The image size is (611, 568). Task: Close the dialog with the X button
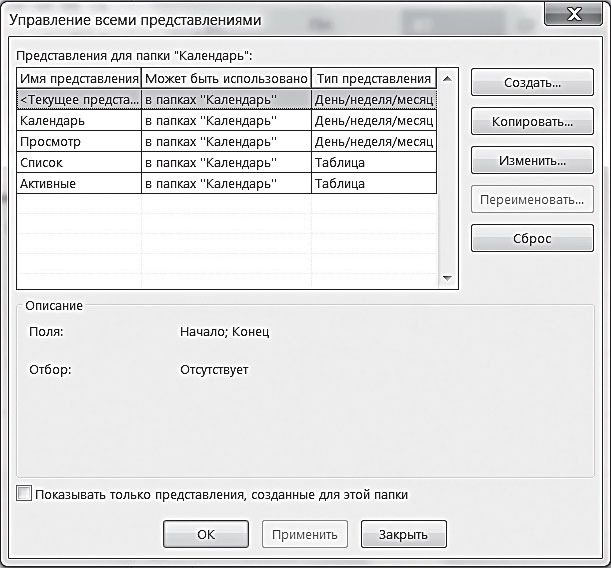574,14
